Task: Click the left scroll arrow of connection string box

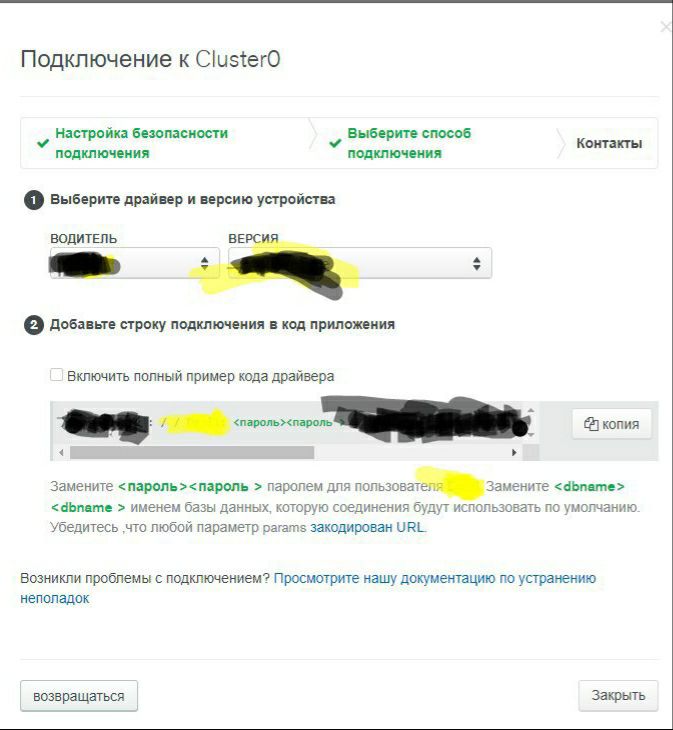Action: [x=61, y=452]
